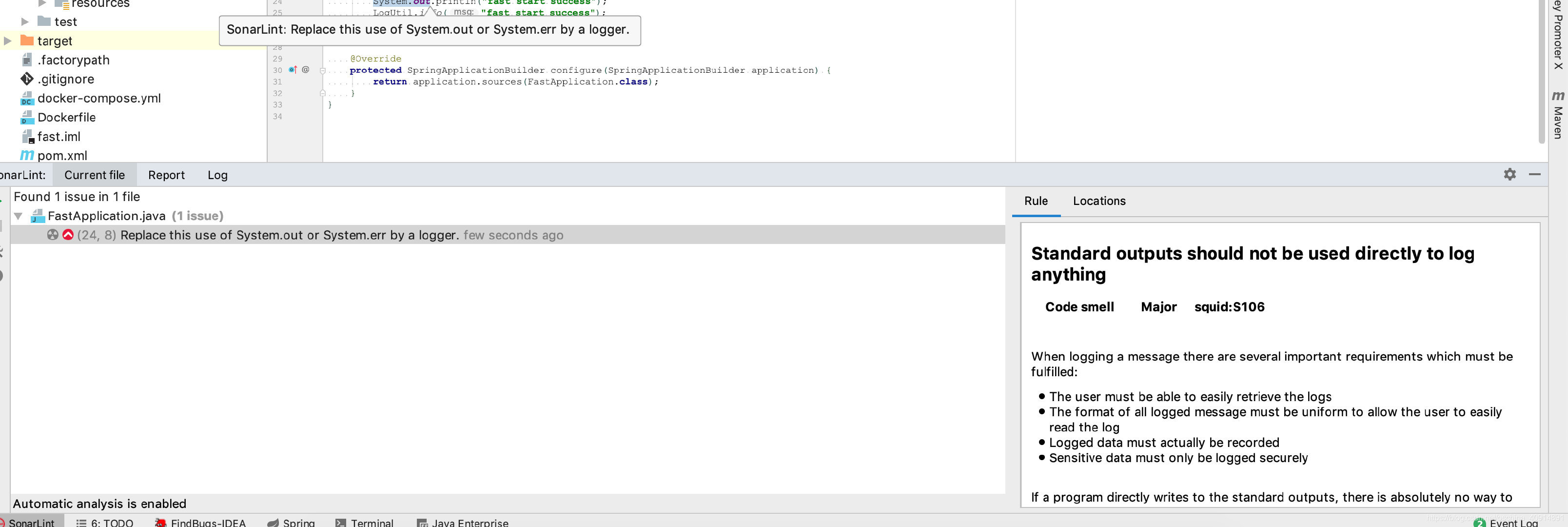Click the Locations tab in rule panel

point(1099,200)
